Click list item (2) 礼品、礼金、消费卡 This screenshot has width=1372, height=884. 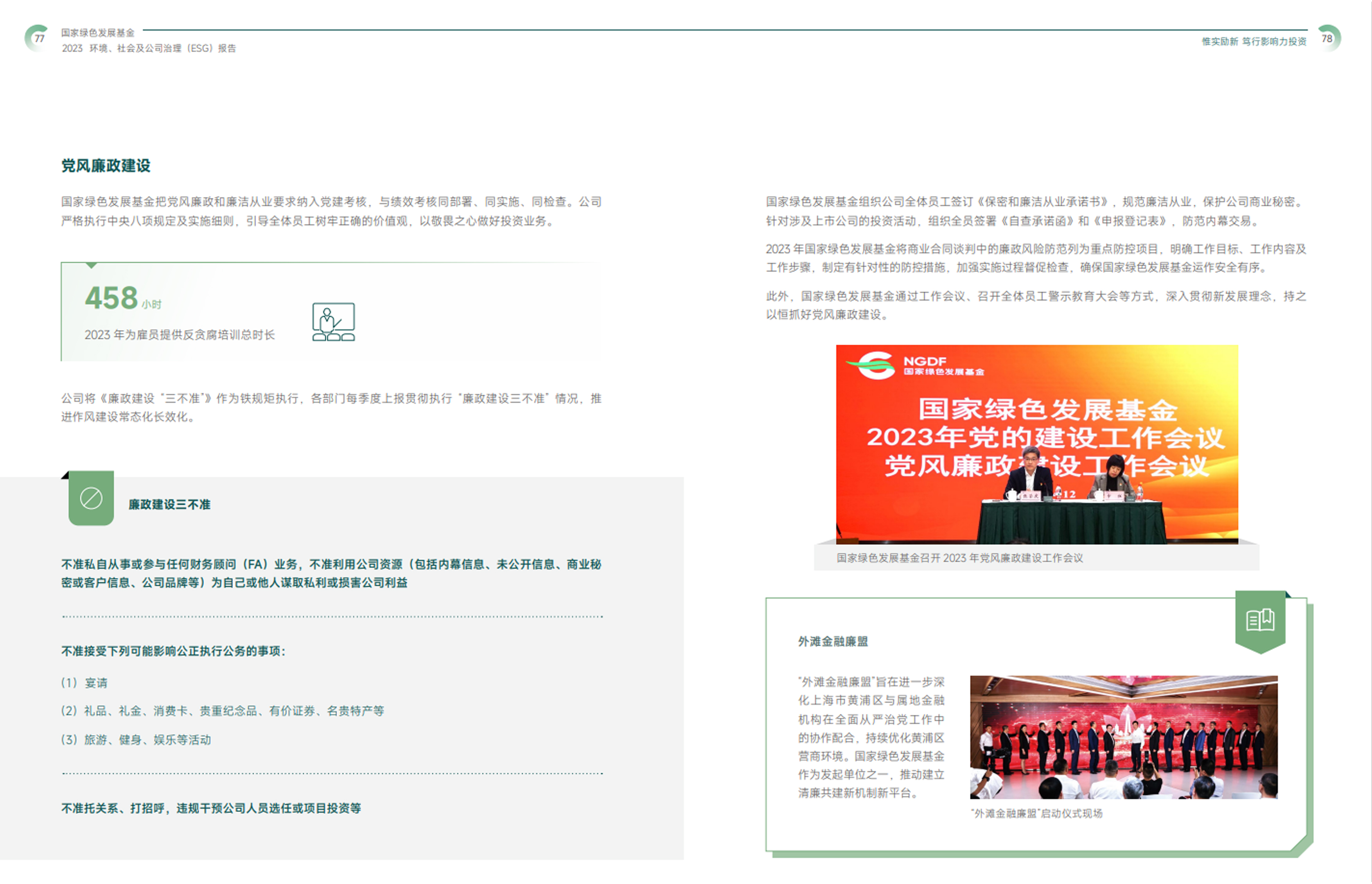[223, 711]
